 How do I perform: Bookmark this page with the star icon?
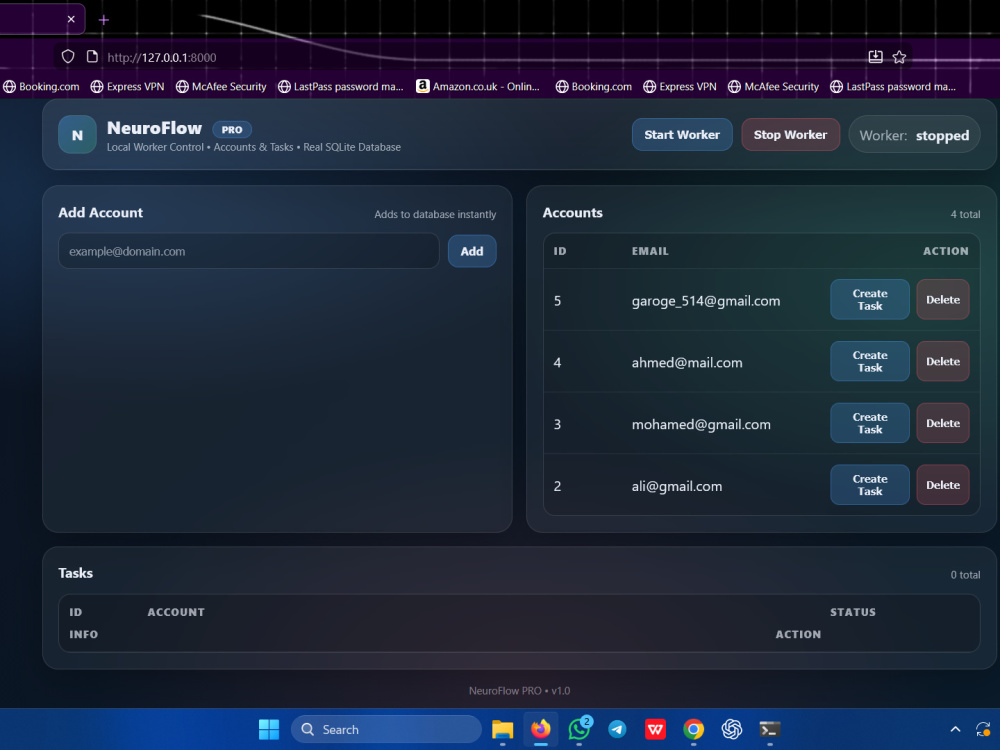[899, 57]
